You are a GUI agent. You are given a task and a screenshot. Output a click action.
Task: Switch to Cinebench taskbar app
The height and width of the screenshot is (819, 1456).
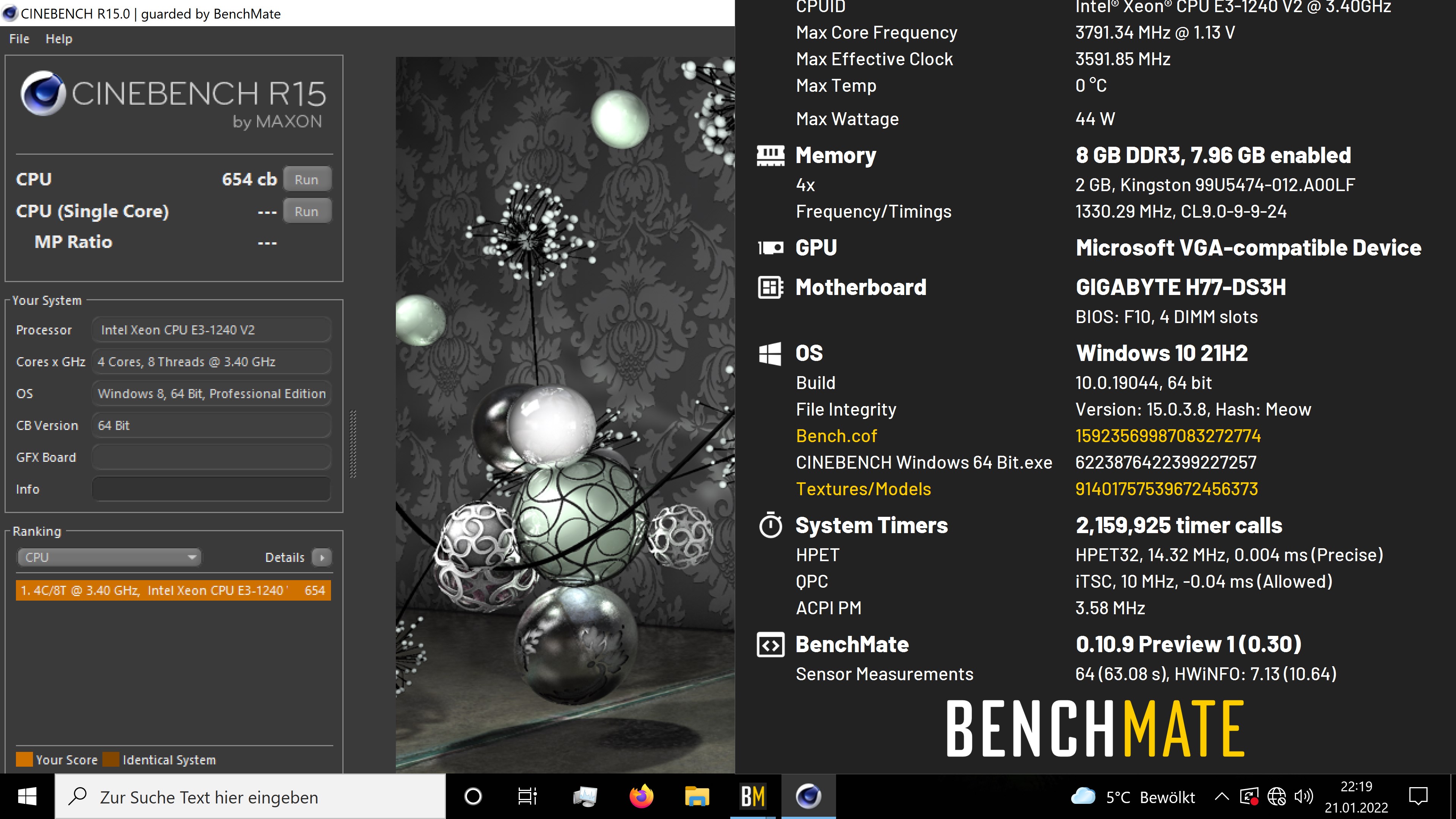[809, 797]
